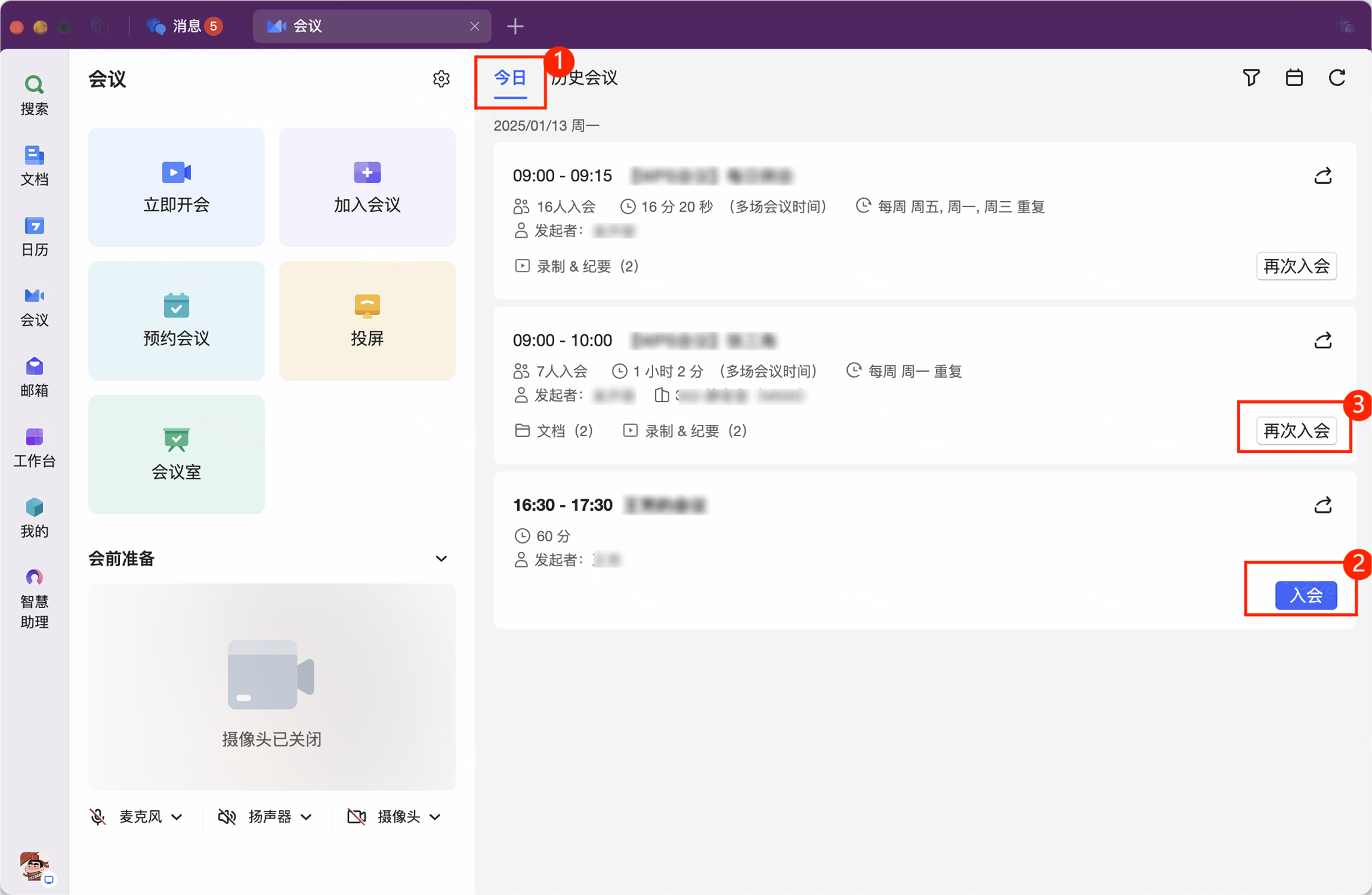Image resolution: width=1372 pixels, height=895 pixels.
Task: Open the filter funnel icon
Action: [1251, 78]
